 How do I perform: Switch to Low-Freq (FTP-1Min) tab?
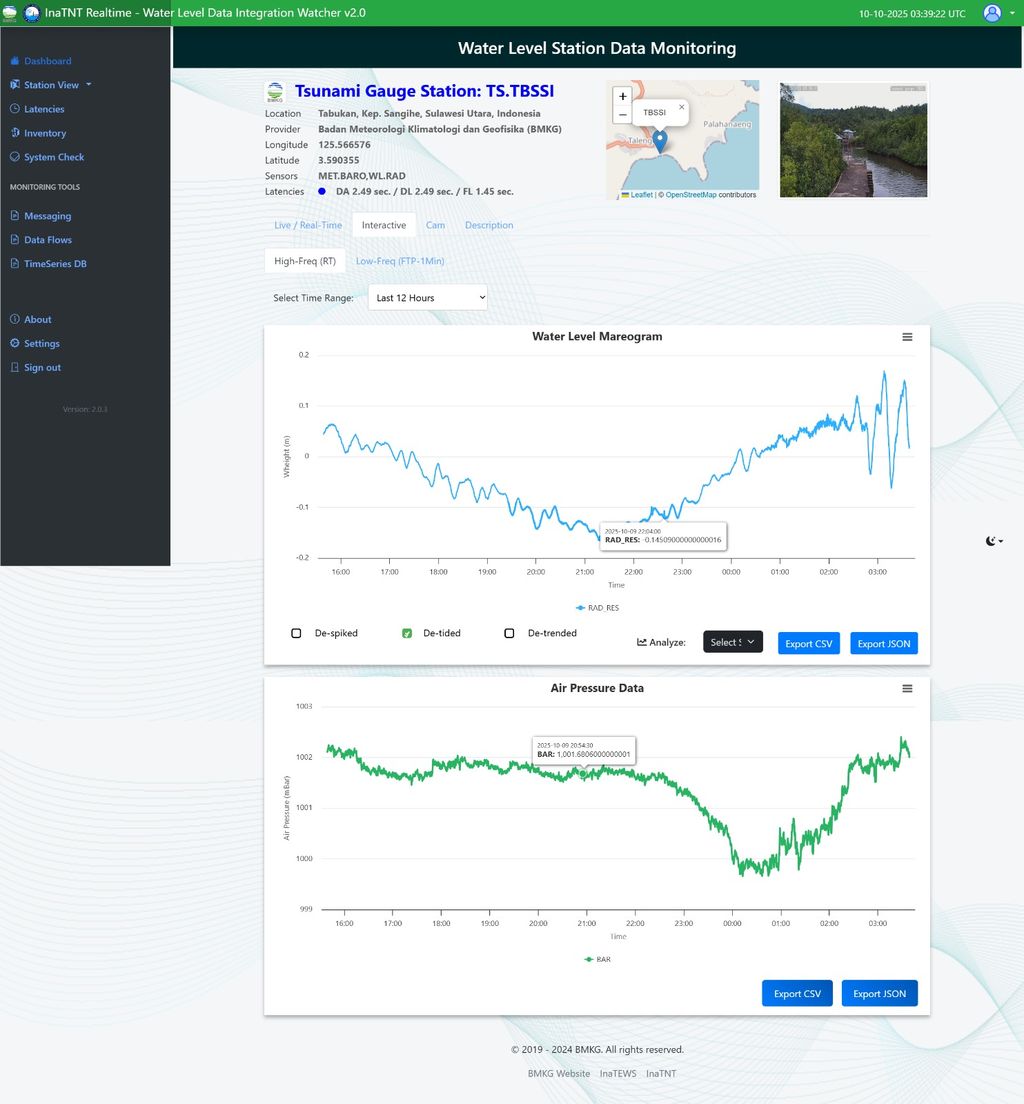click(400, 261)
